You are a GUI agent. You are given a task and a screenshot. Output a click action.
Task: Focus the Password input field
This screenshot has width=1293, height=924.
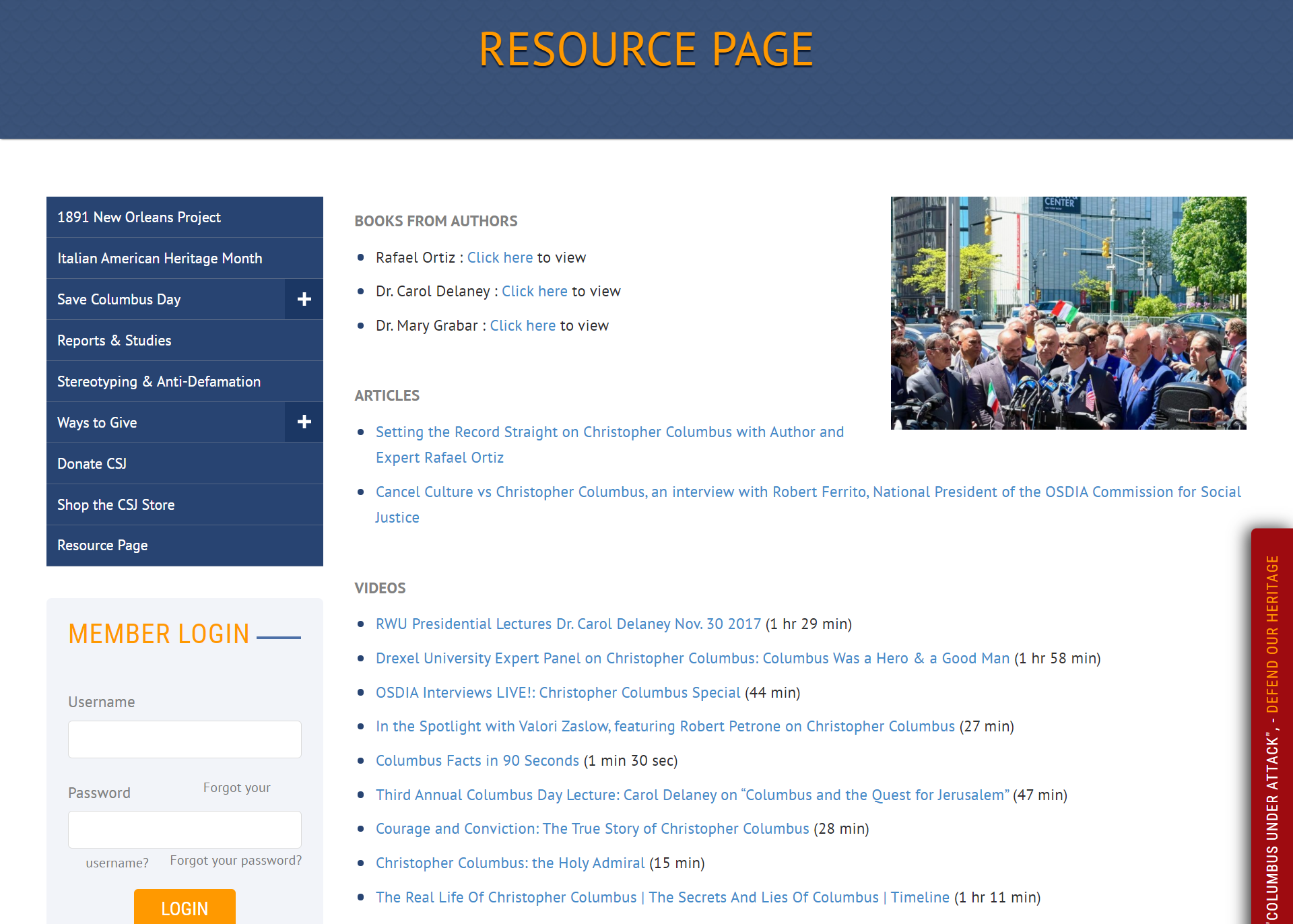point(185,830)
